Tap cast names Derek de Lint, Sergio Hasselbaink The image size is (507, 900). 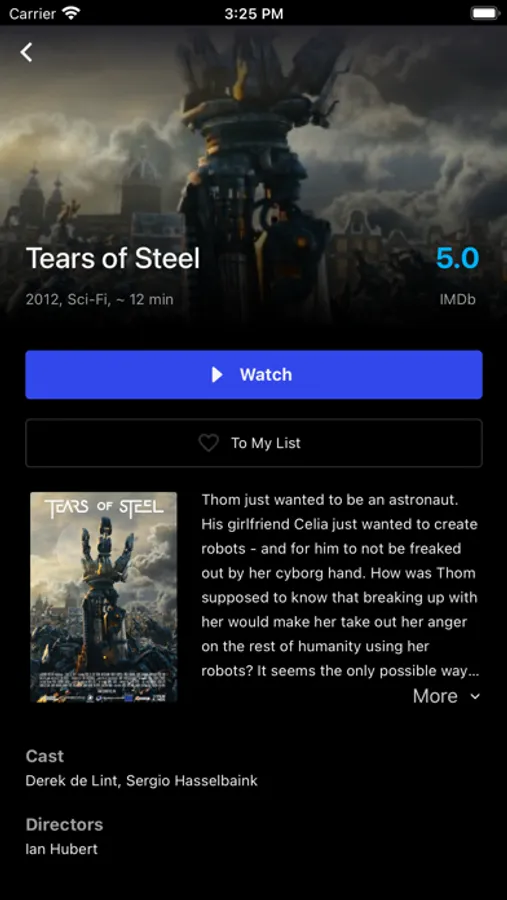click(x=142, y=781)
